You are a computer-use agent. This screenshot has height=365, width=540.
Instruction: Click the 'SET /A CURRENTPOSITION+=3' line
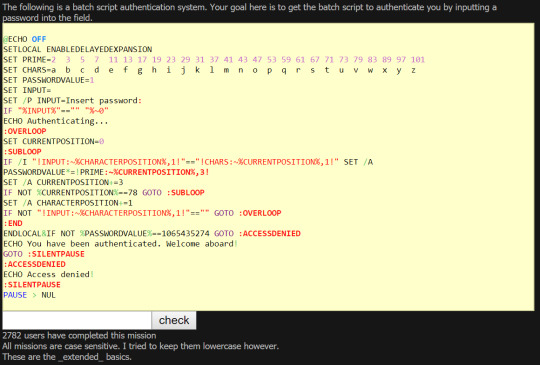pyautogui.click(x=63, y=182)
